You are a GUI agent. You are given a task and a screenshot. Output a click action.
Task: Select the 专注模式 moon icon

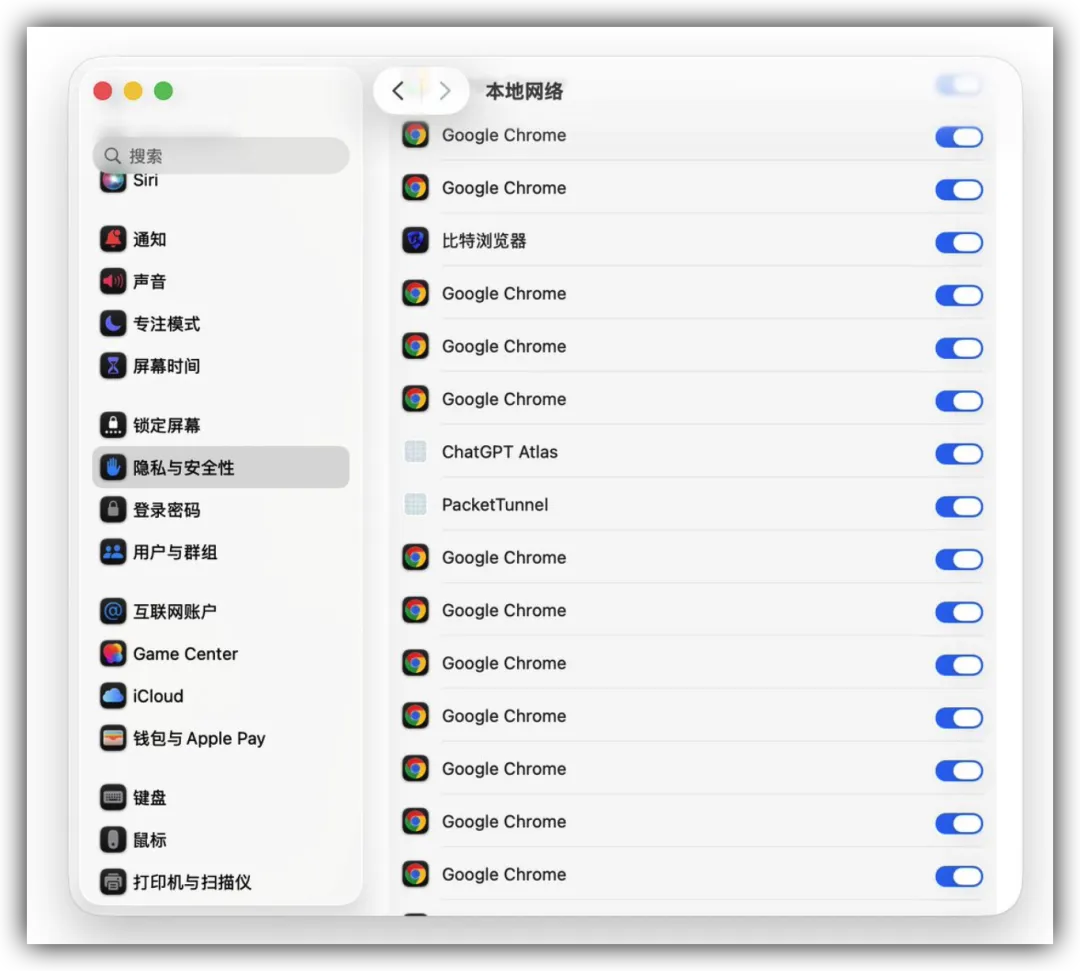point(113,324)
